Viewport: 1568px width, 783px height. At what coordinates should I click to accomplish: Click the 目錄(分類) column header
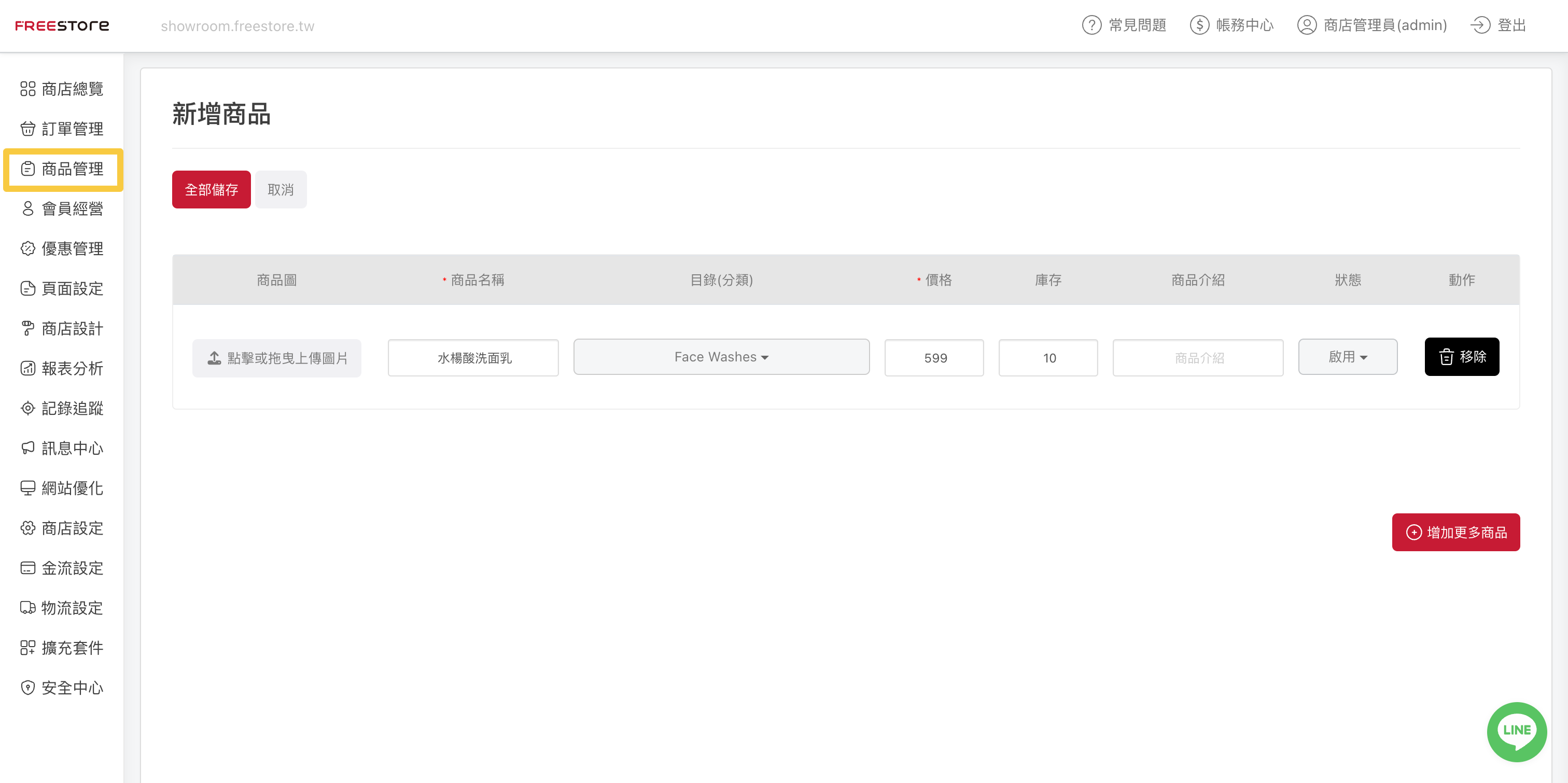(721, 279)
